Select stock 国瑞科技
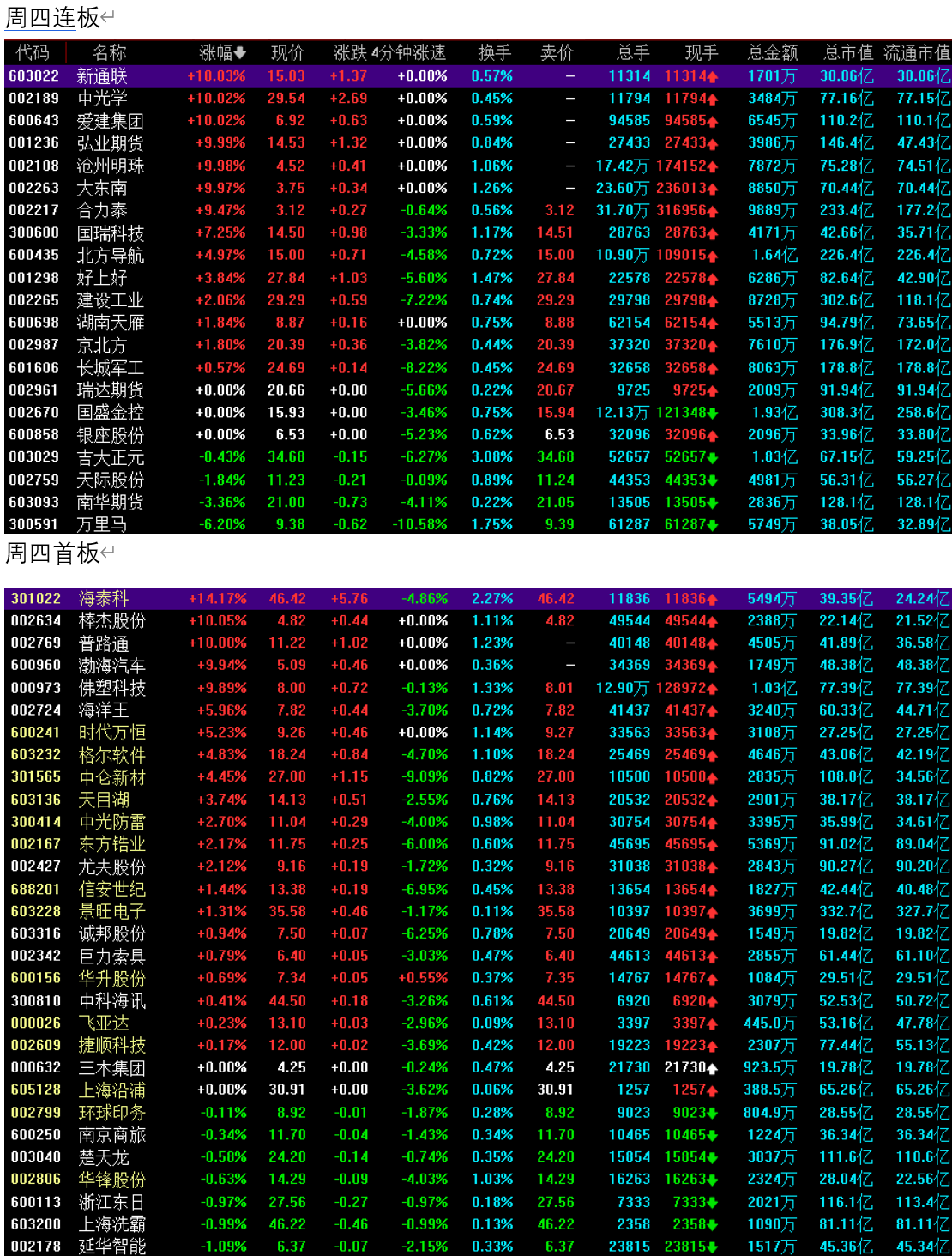The width and height of the screenshot is (952, 1256). pos(110,233)
